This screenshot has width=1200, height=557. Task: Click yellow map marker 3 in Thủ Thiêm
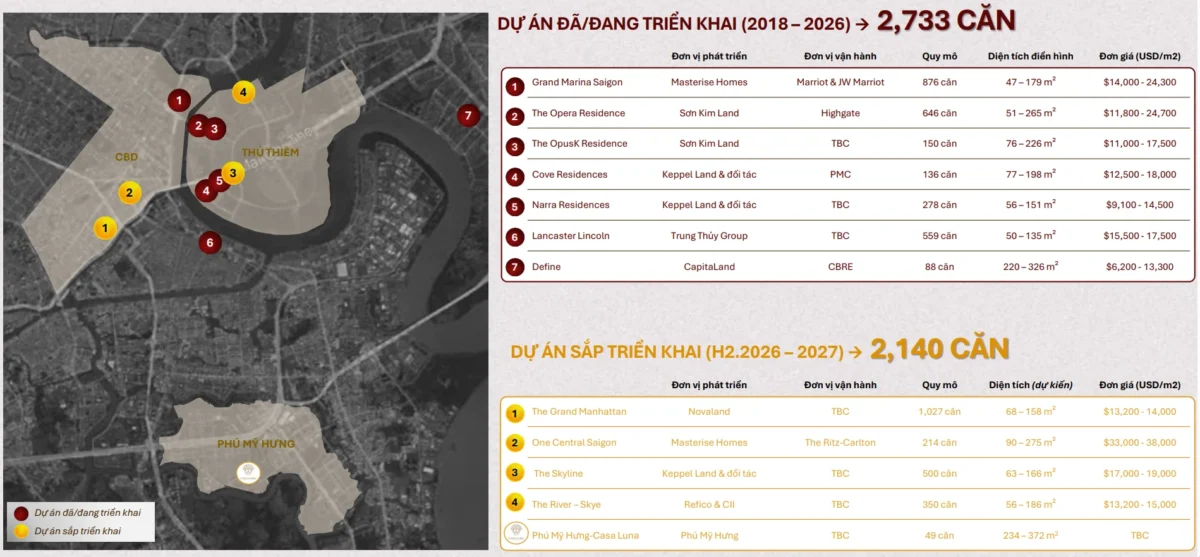(232, 173)
